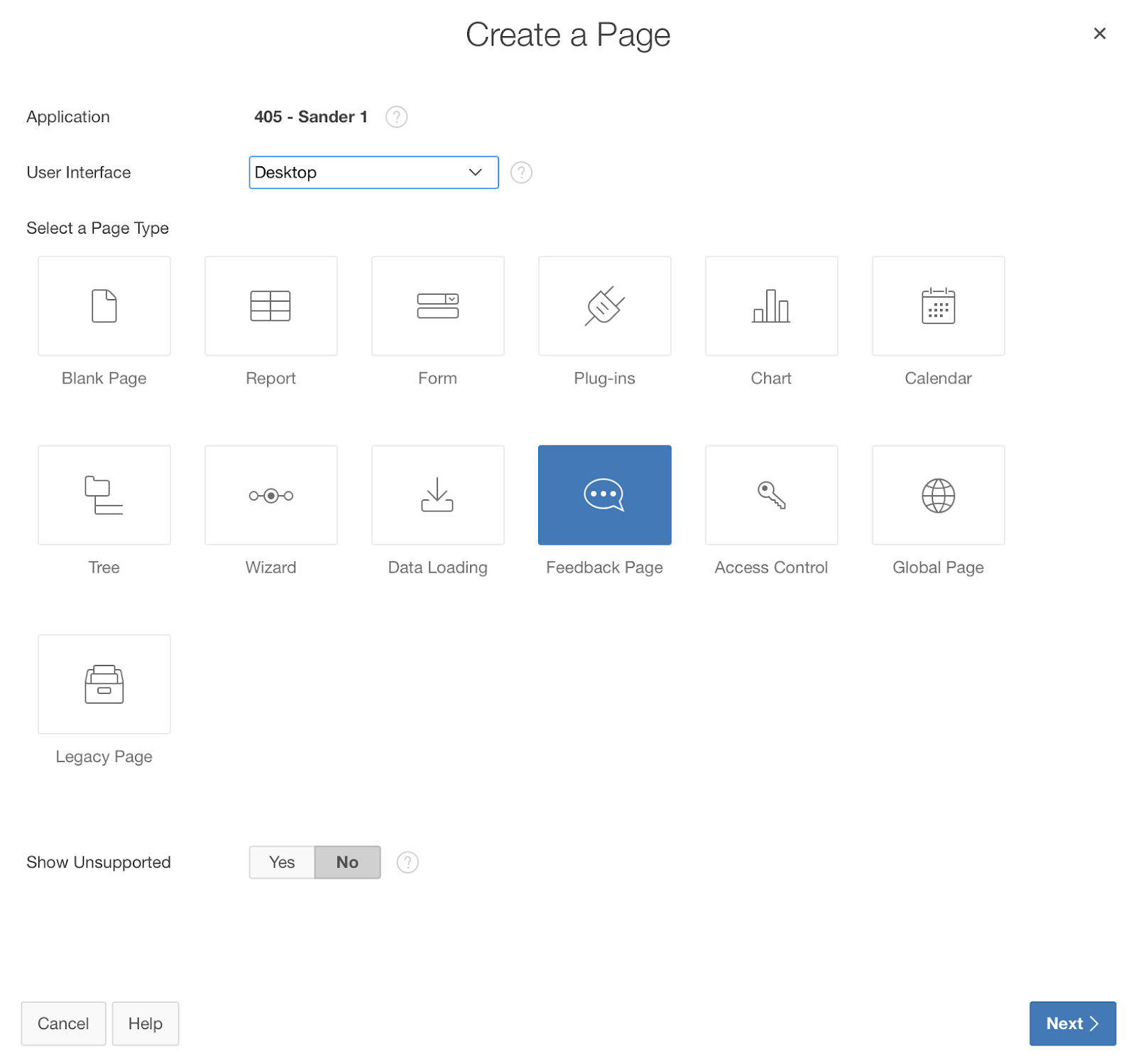Set Show Unsupported to Yes

[x=282, y=862]
